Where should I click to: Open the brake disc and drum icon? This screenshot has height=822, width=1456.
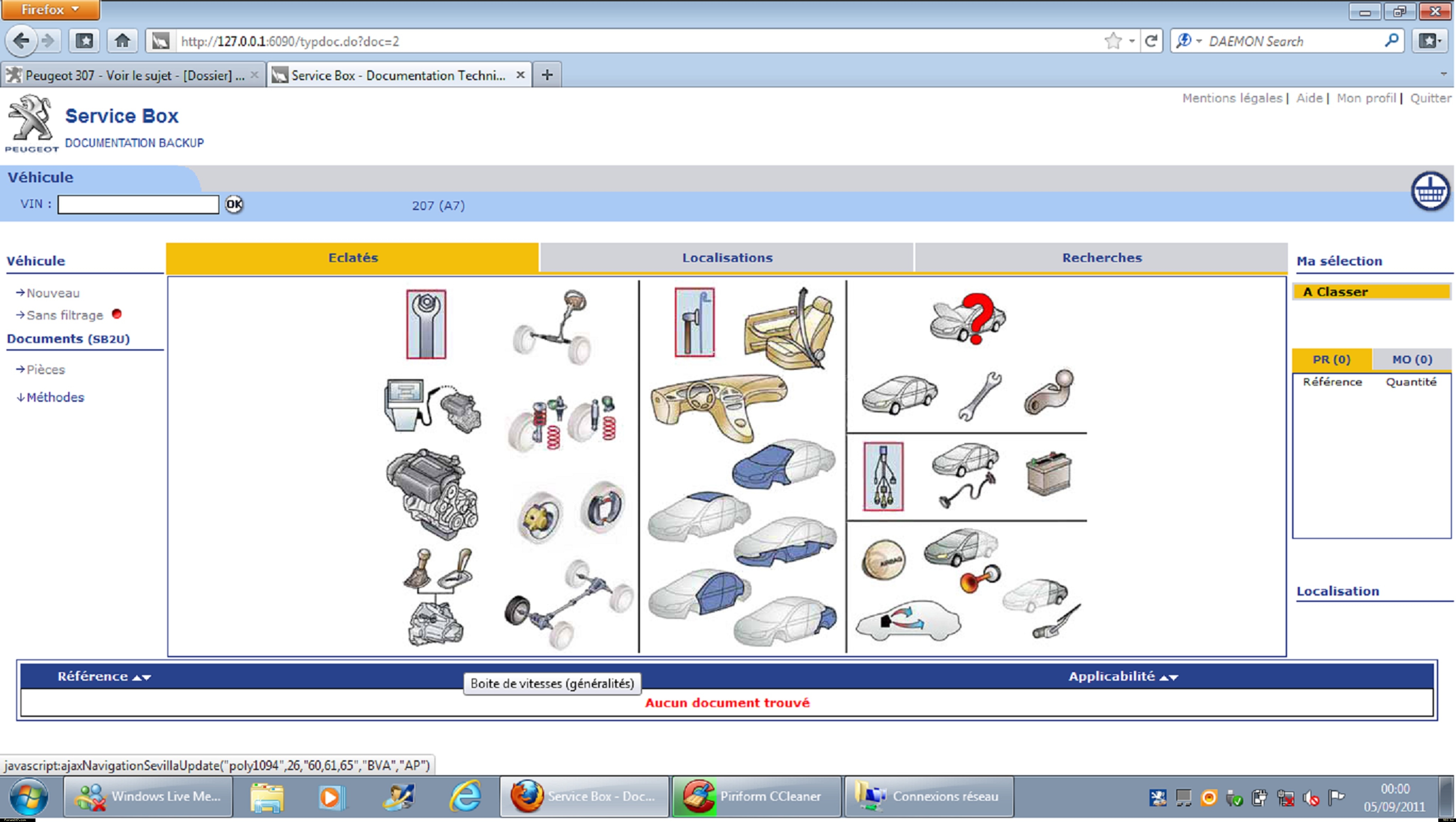click(571, 512)
